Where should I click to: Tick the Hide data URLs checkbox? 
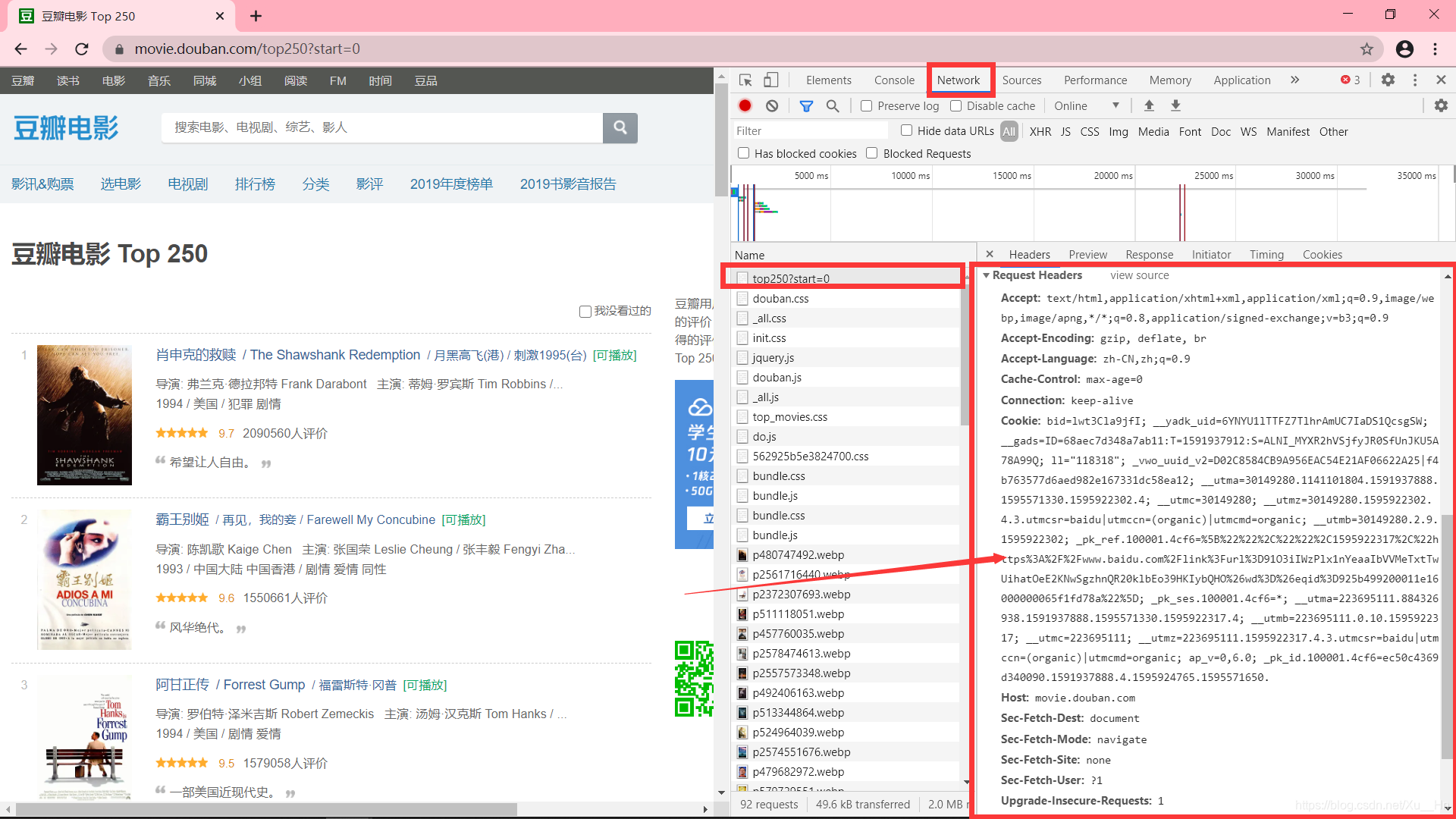click(x=906, y=130)
